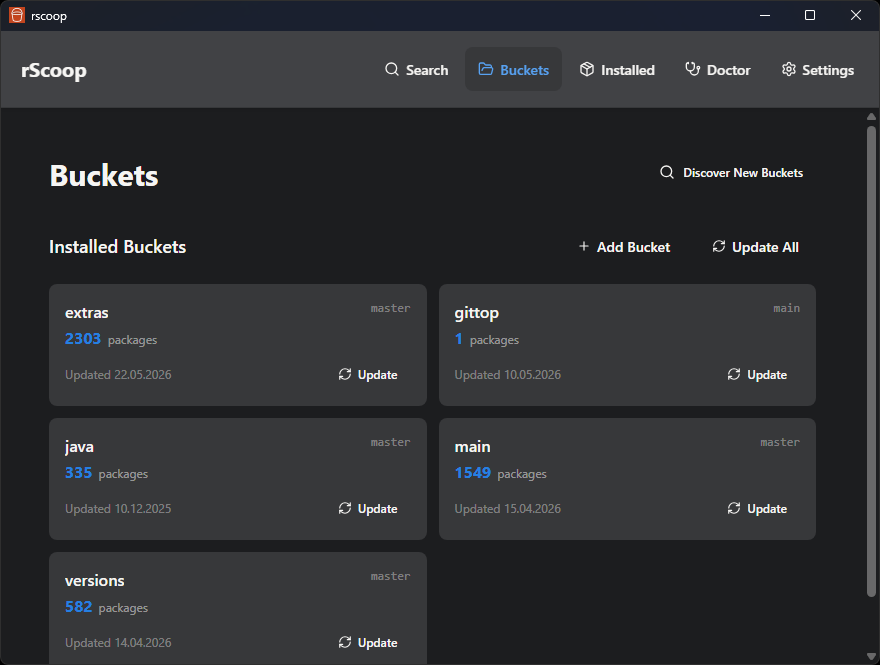This screenshot has height=665, width=880.
Task: Close the rscoop window
Action: point(856,15)
